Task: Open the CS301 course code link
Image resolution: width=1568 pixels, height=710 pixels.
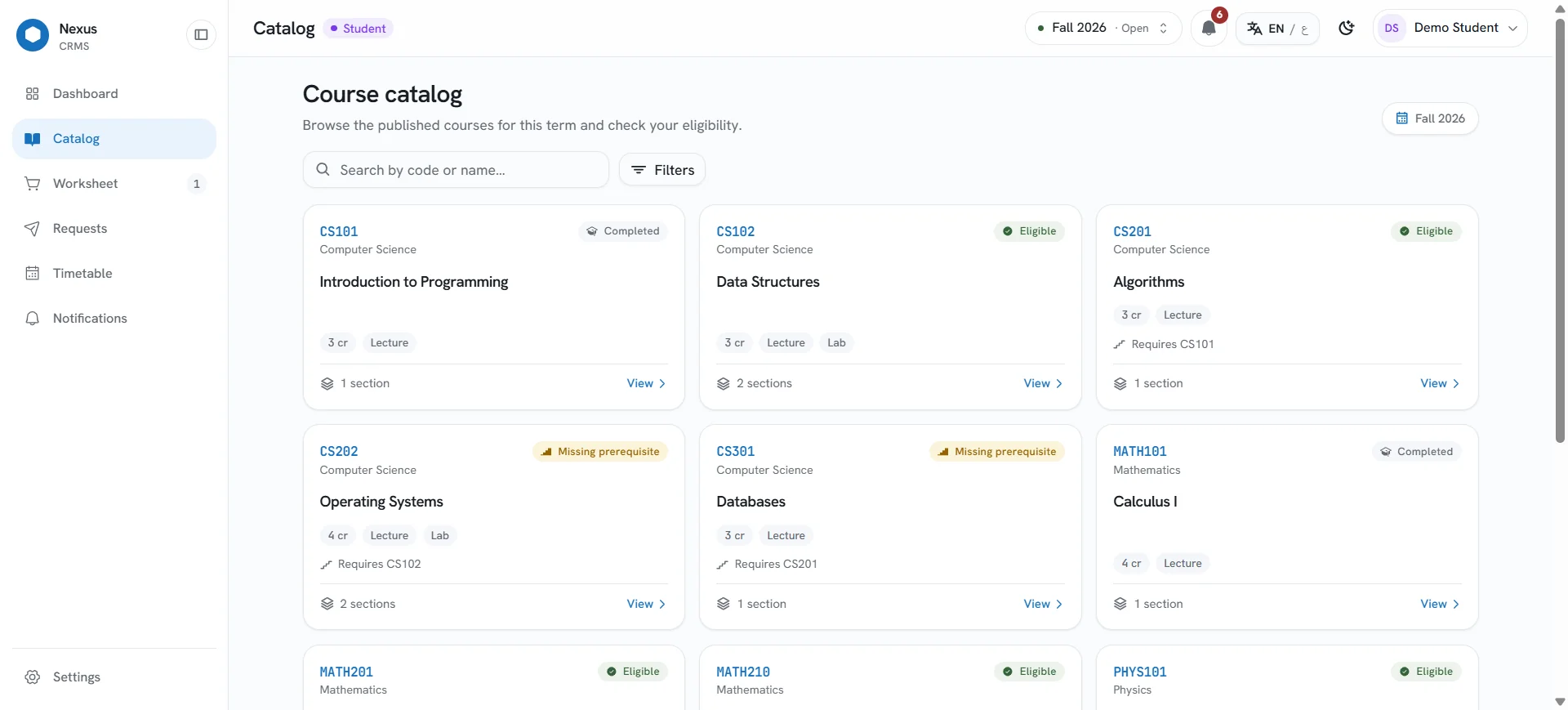Action: [x=736, y=451]
